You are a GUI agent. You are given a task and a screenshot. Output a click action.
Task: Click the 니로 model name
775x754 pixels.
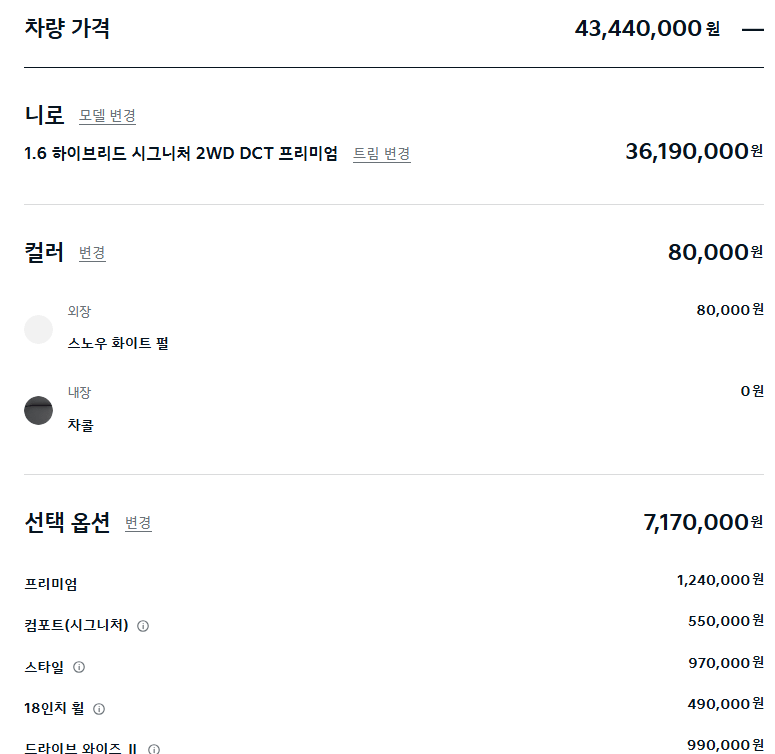point(44,115)
